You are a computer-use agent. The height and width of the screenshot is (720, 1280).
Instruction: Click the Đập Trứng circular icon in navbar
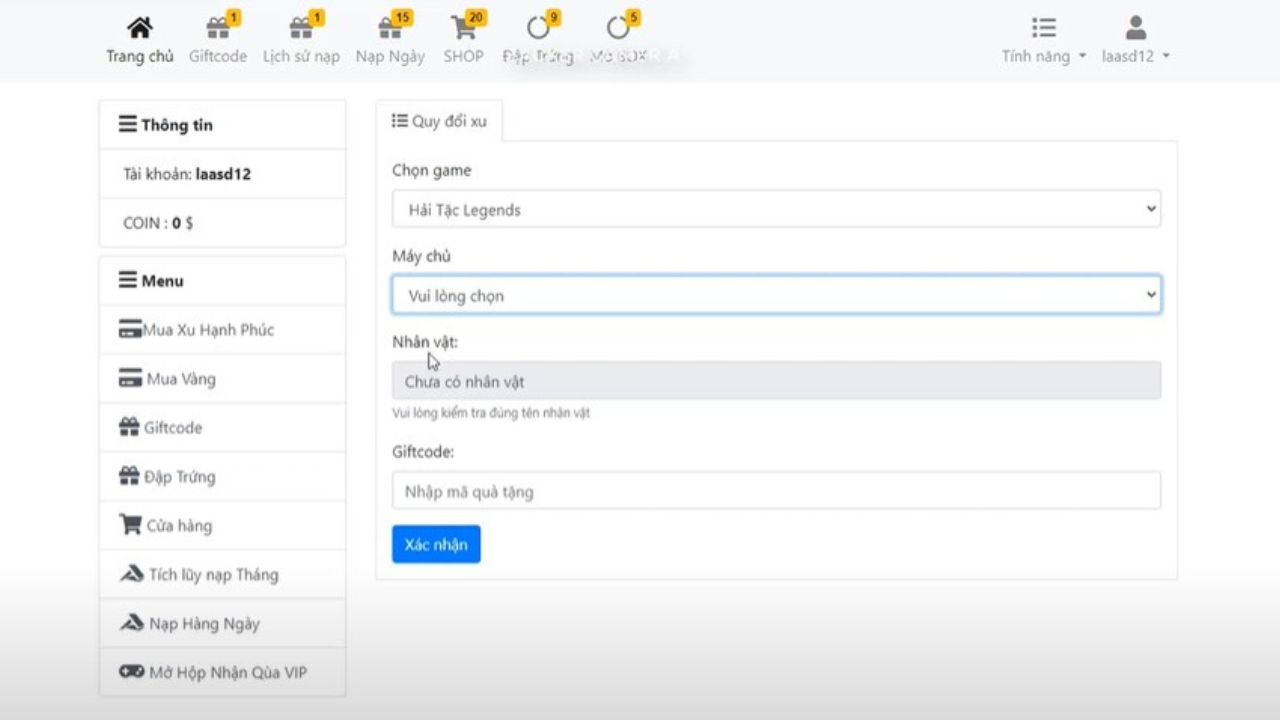[539, 28]
